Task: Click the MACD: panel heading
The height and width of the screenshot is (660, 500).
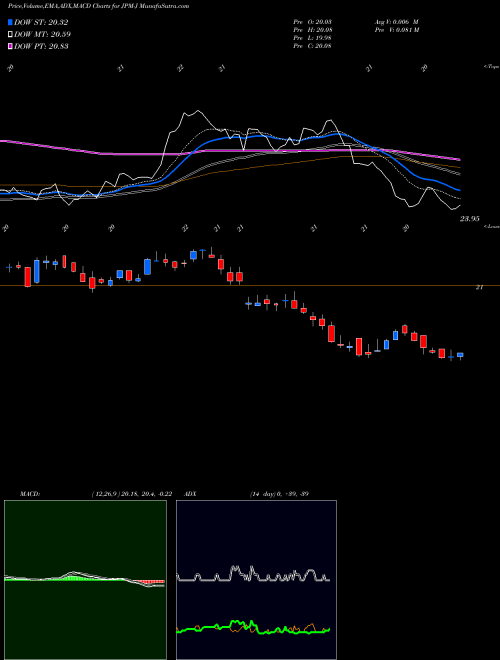Action: 30,494
